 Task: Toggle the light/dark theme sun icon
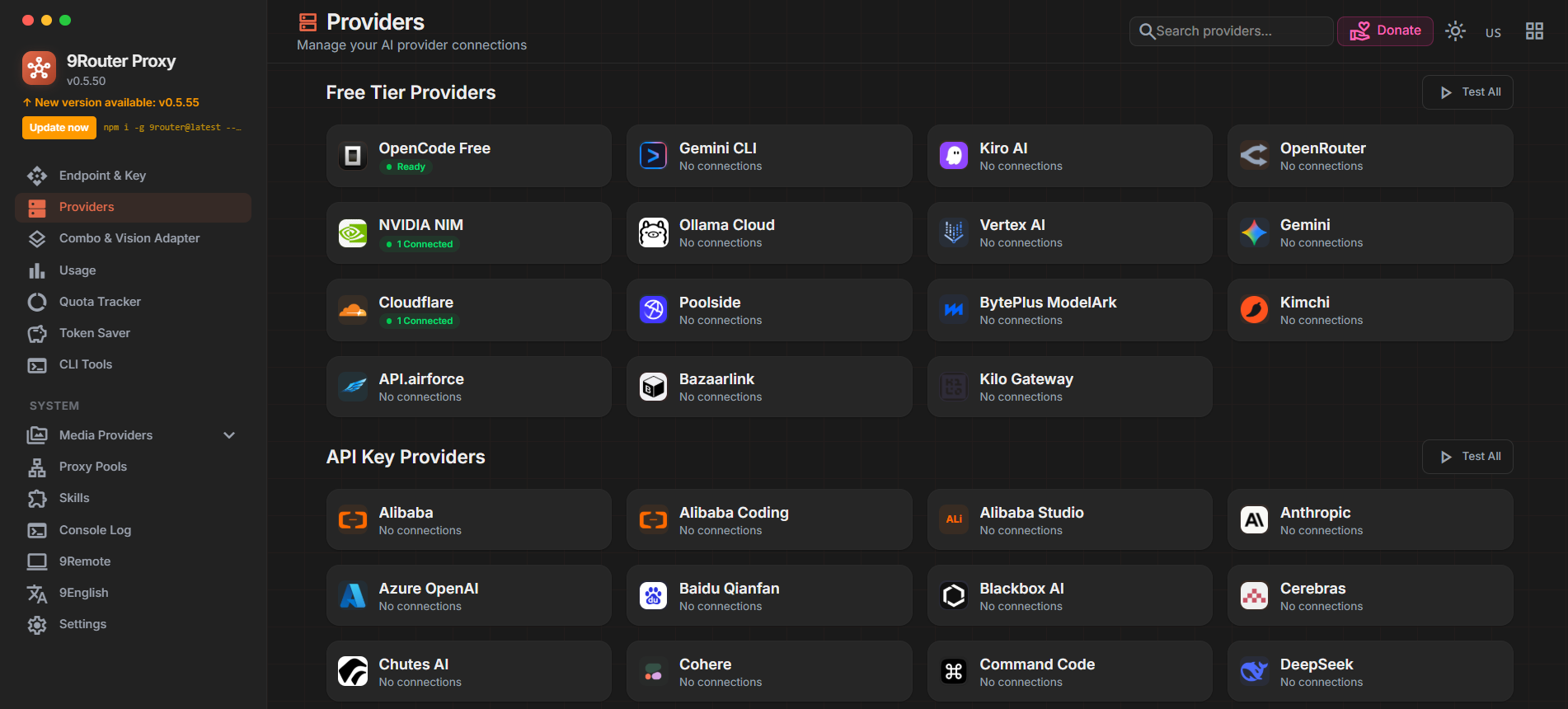[x=1456, y=31]
